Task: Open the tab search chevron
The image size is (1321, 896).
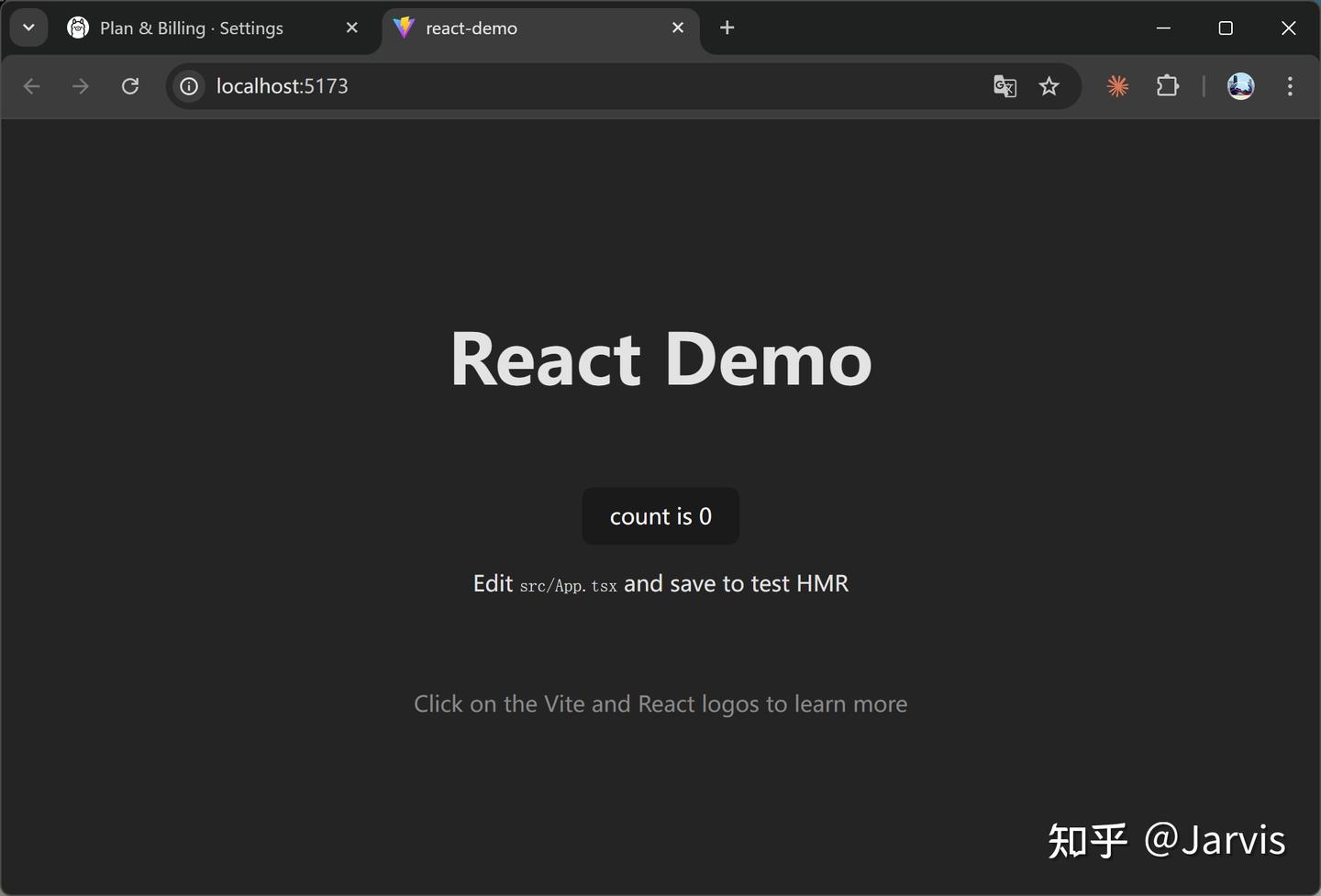Action: (x=28, y=28)
